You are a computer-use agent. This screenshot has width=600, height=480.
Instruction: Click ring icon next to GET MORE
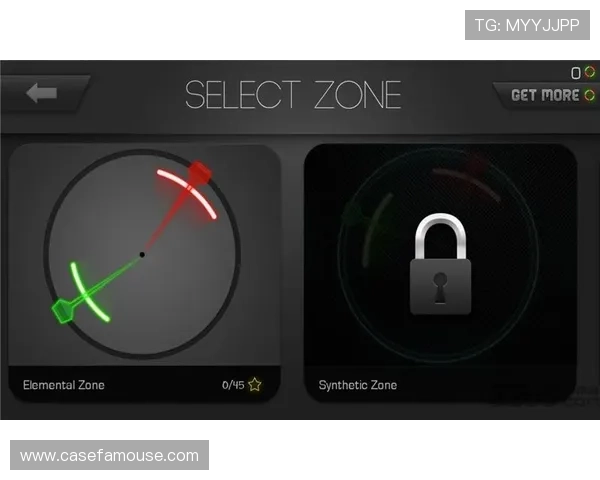[590, 95]
